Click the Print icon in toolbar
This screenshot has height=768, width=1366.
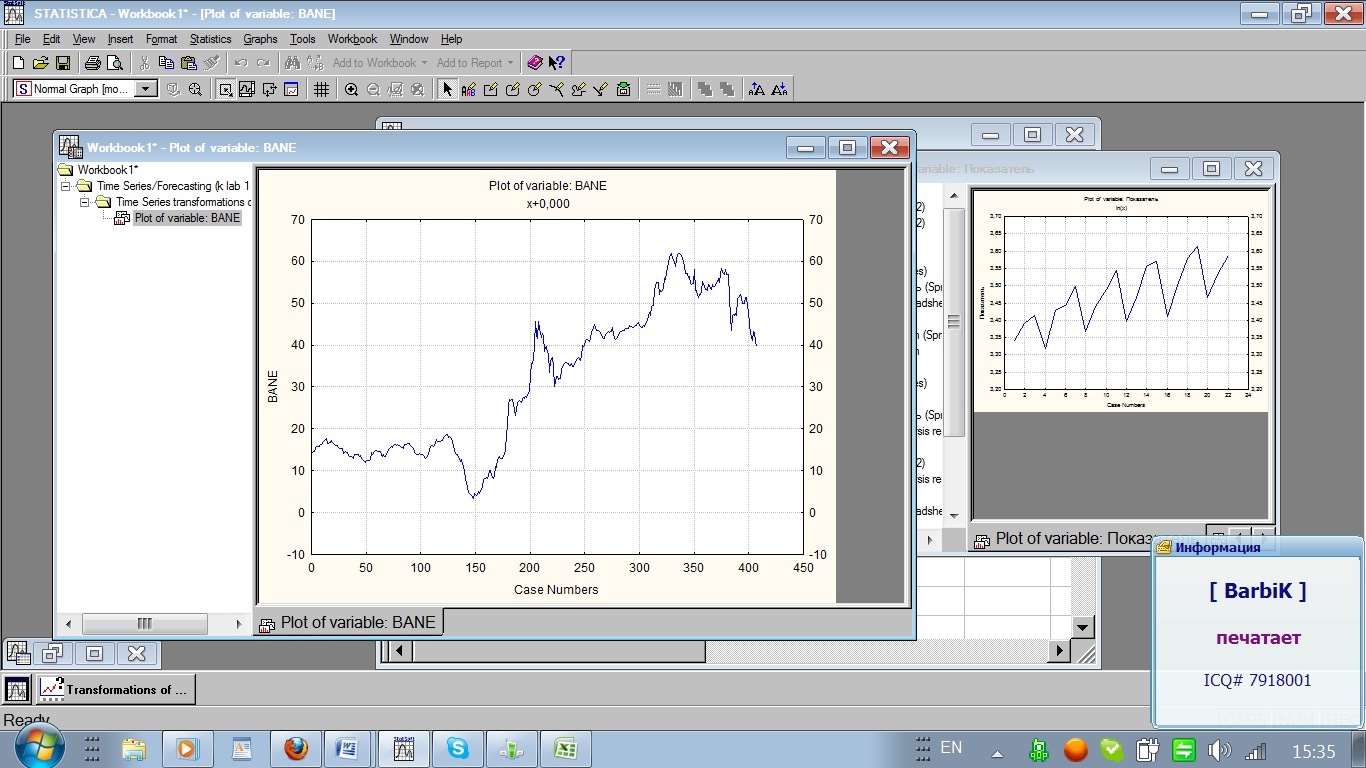92,63
